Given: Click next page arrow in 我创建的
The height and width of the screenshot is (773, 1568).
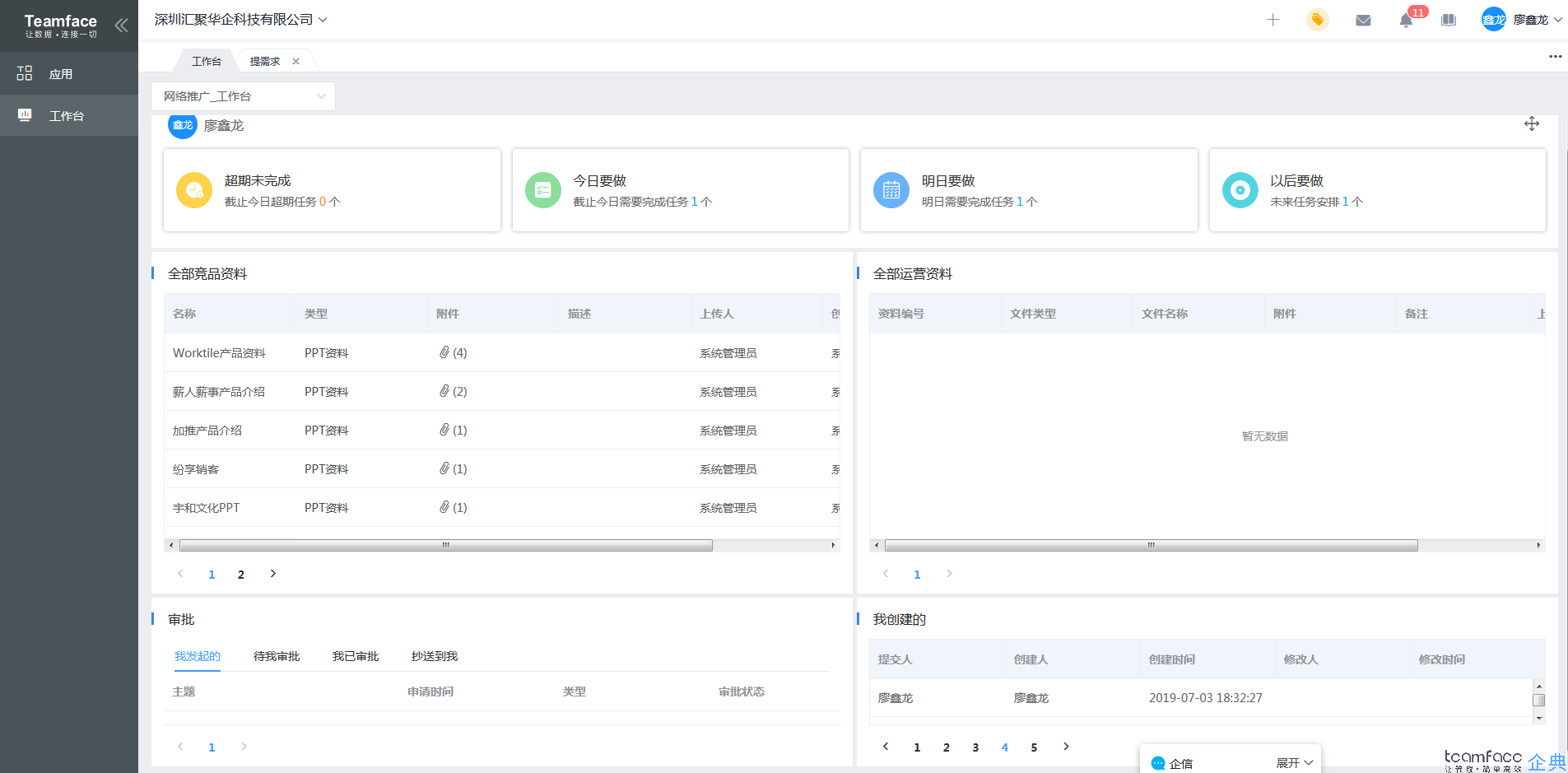Looking at the screenshot, I should tap(1066, 747).
